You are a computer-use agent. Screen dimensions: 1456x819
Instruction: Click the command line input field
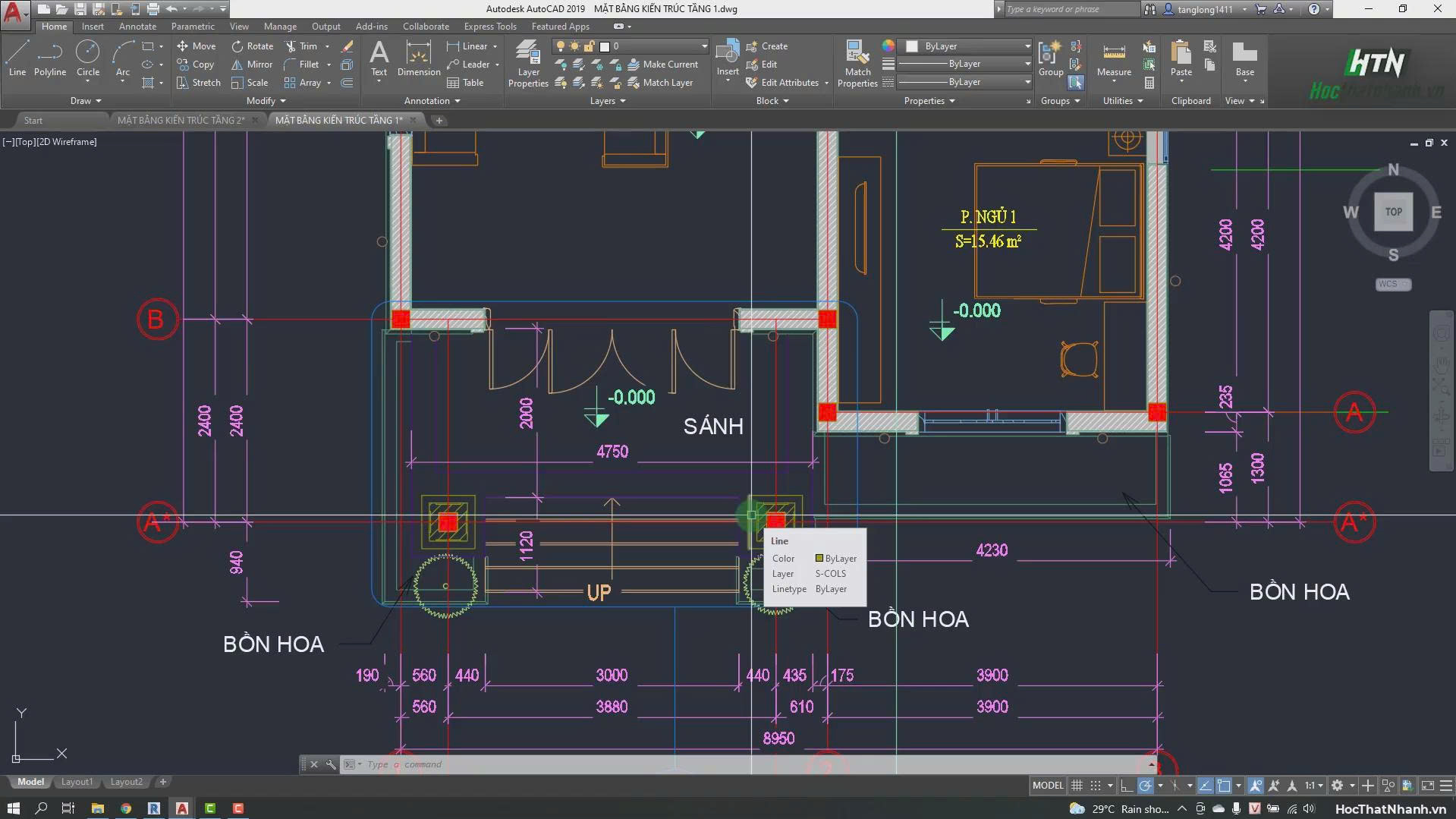pyautogui.click(x=751, y=764)
